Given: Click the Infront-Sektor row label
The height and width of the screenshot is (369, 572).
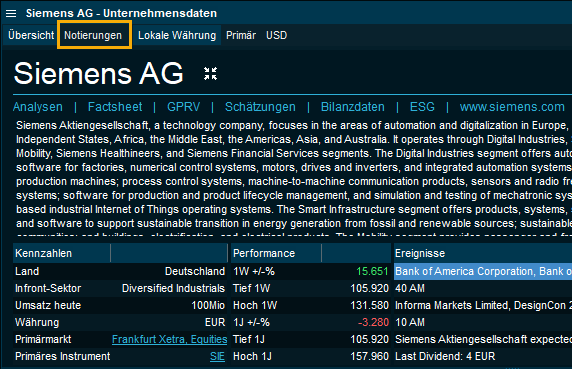Looking at the screenshot, I should (x=48, y=288).
